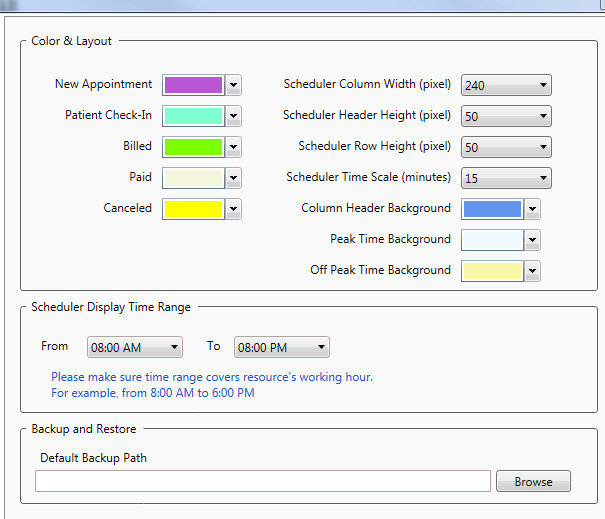Open the From time dropdown 08:00 AM
Image resolution: width=605 pixels, height=519 pixels.
[x=135, y=347]
